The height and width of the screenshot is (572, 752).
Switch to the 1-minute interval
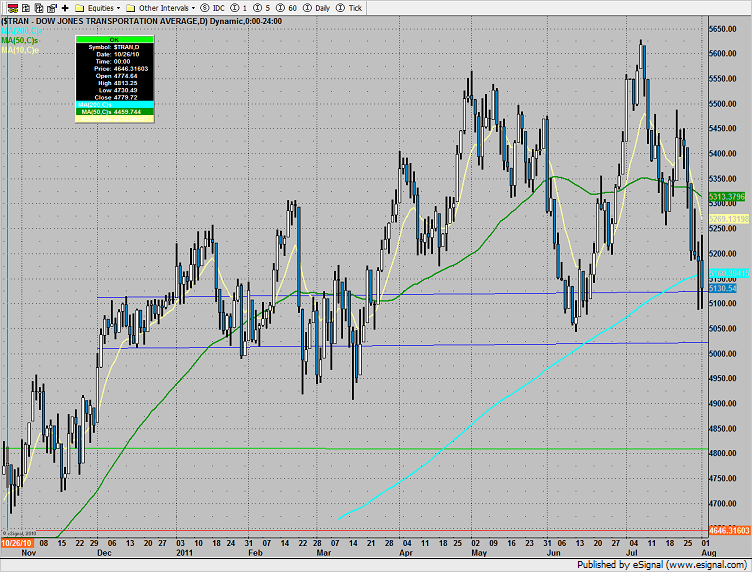point(239,8)
